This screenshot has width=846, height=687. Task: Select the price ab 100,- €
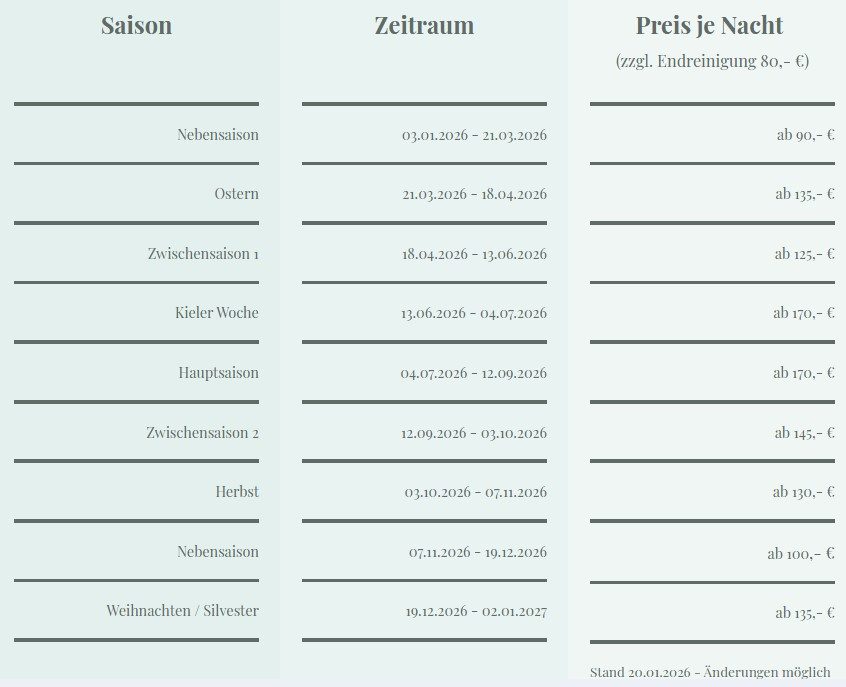coord(801,553)
